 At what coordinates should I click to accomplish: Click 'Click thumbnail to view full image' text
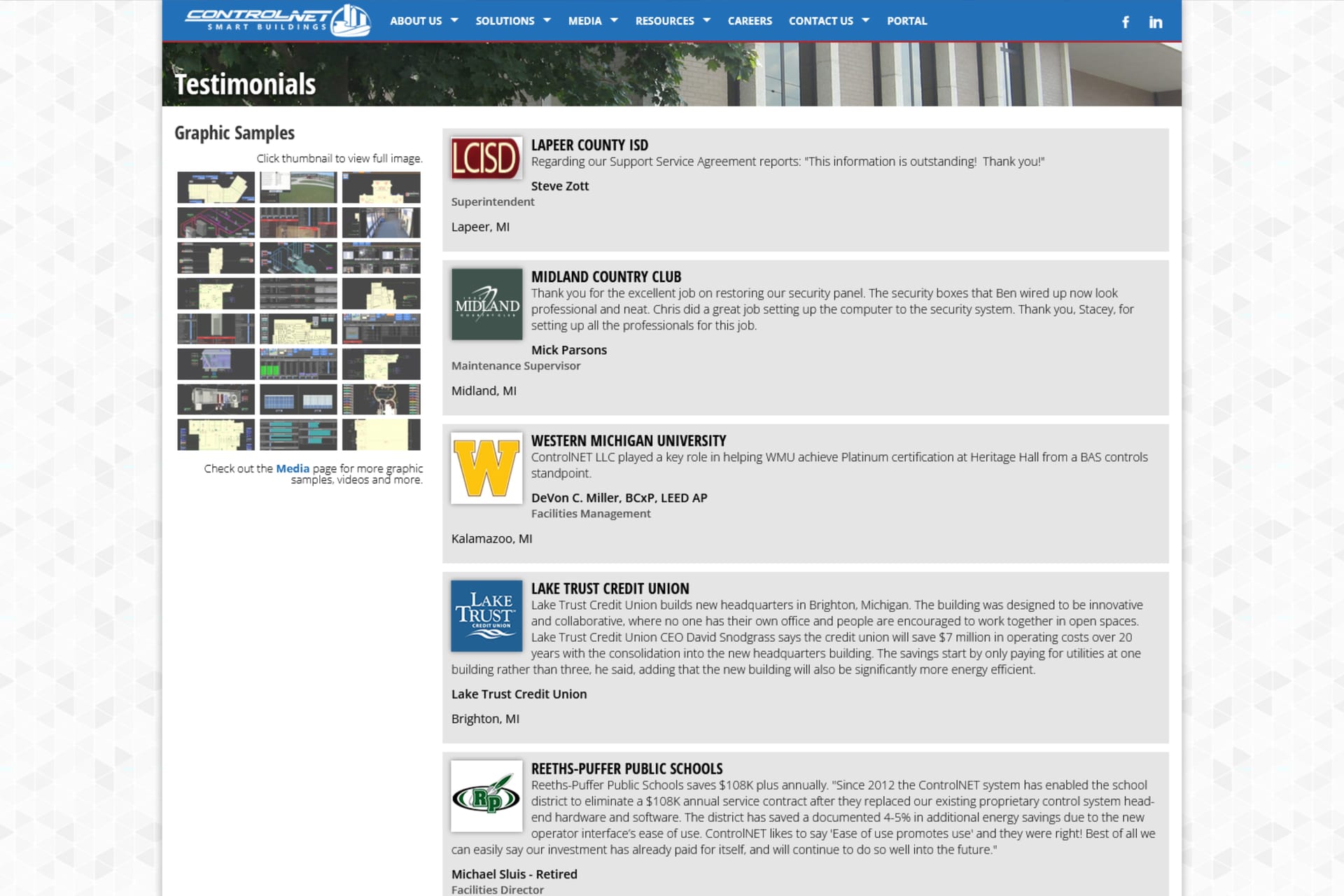pos(339,158)
